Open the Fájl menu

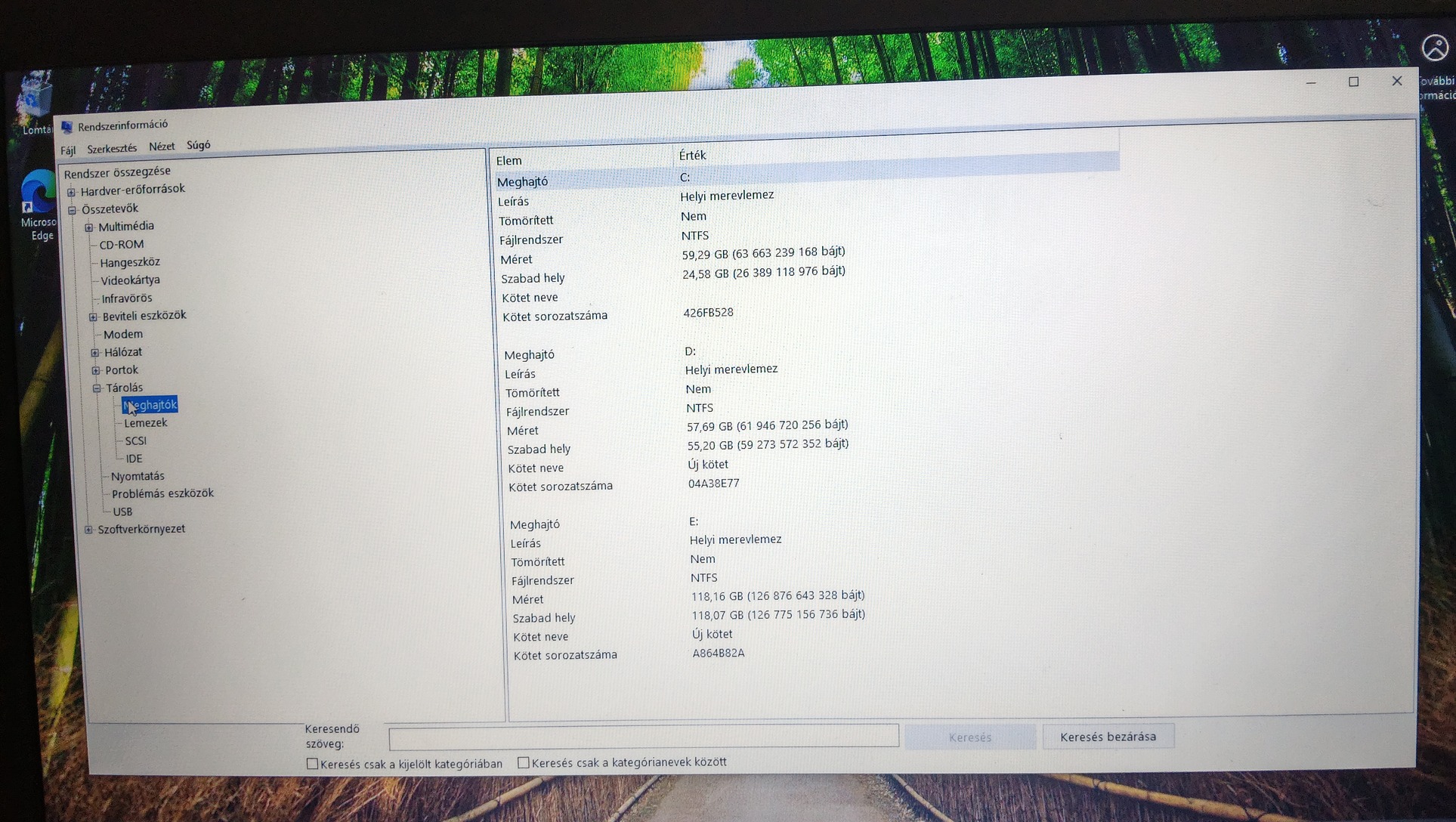pyautogui.click(x=68, y=150)
